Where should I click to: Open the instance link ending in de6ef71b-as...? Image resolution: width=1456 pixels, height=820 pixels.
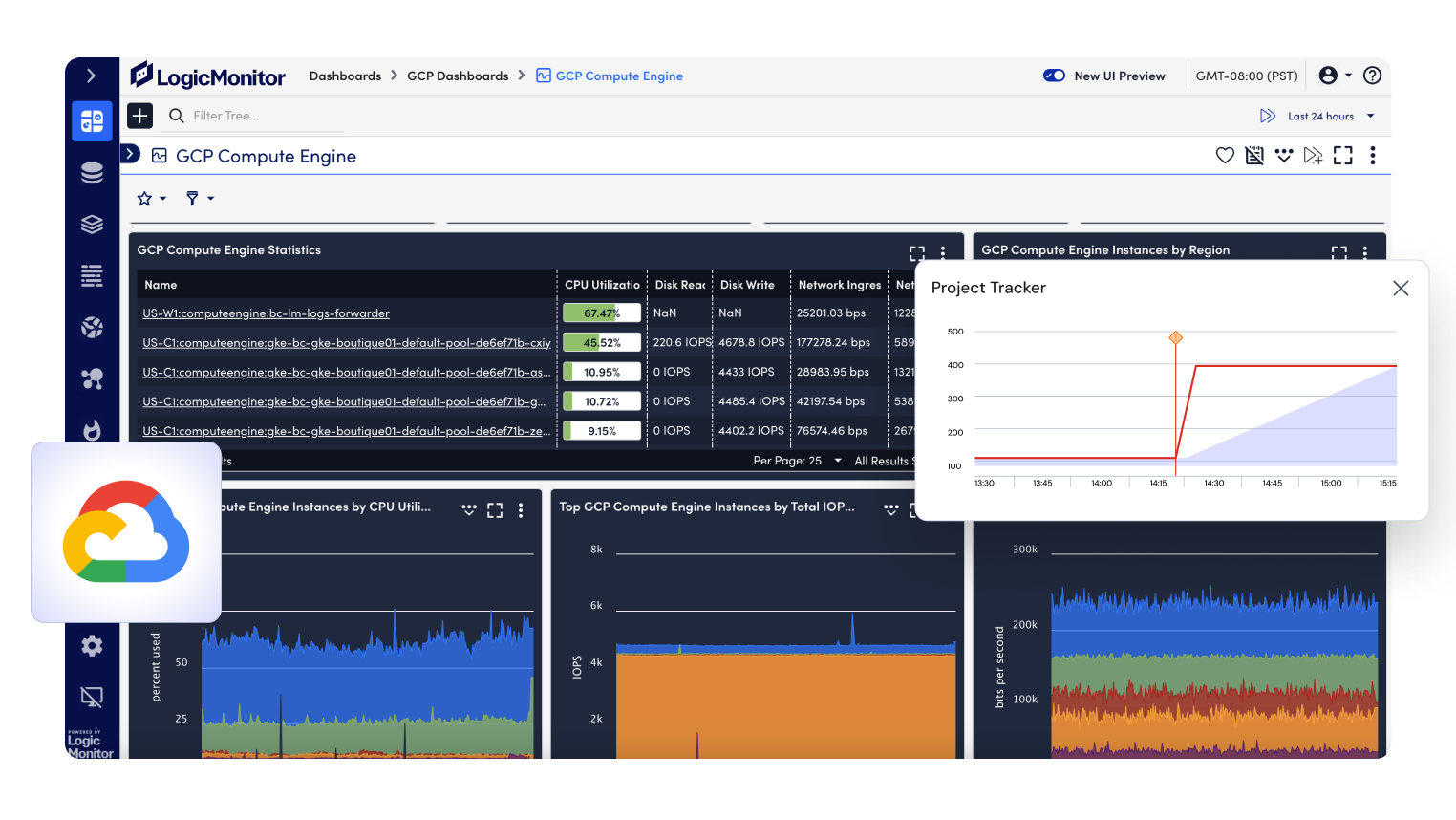tap(347, 373)
